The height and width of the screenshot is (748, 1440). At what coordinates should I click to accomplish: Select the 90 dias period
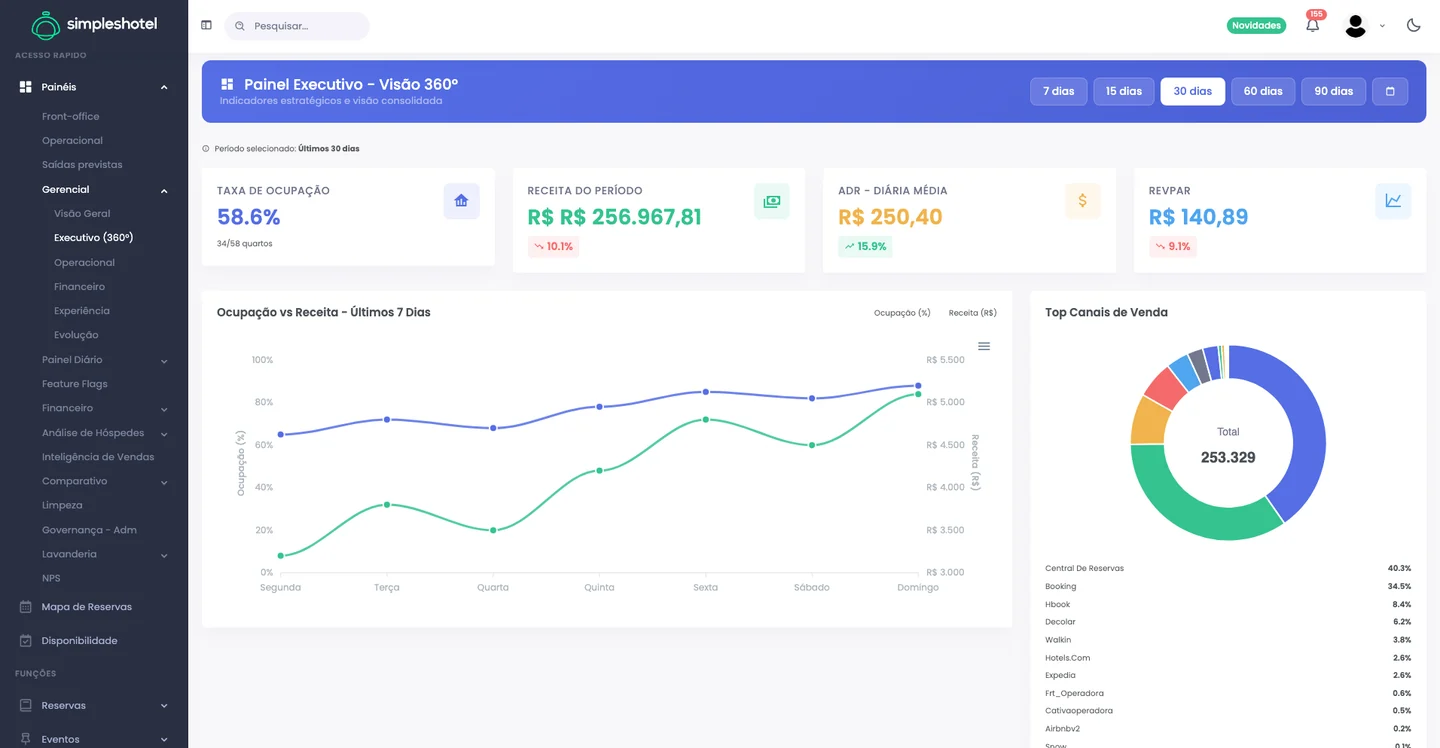[x=1334, y=91]
